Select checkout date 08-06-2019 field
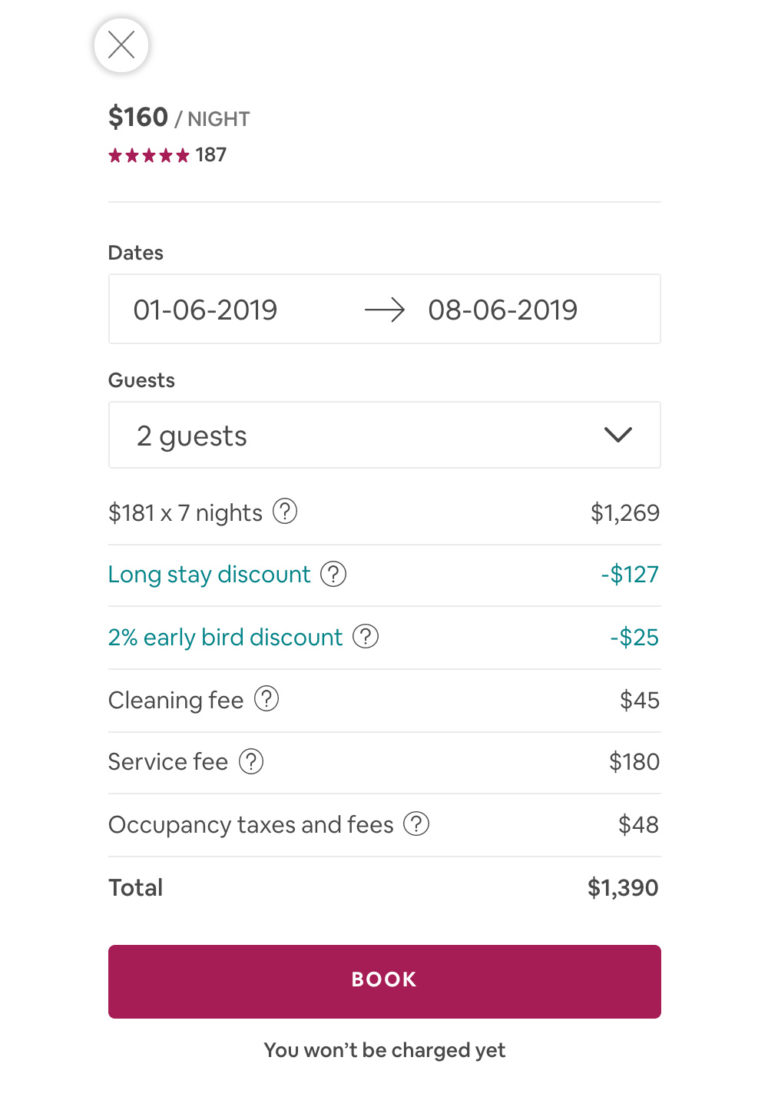The image size is (768, 1097). point(503,310)
